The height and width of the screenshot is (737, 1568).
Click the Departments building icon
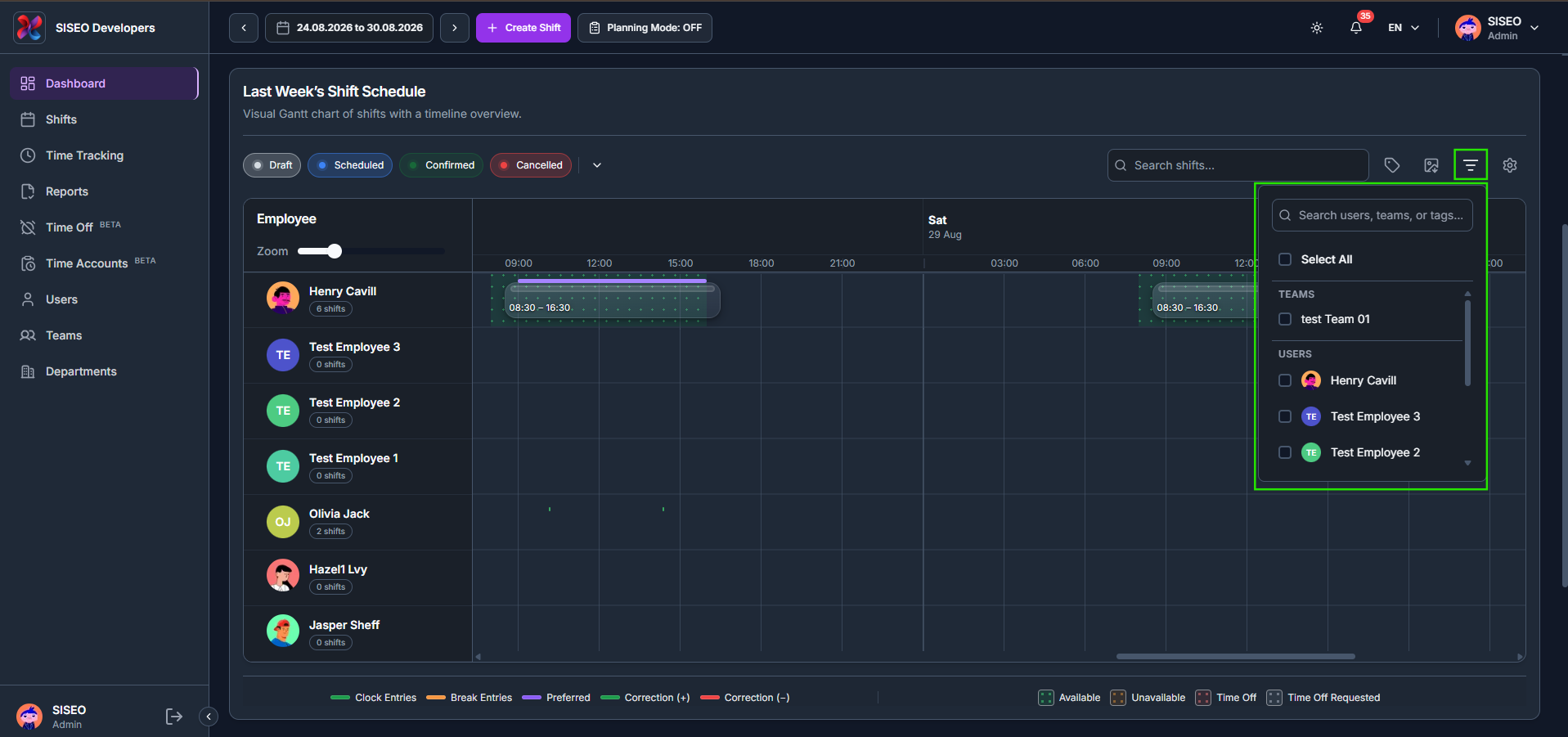tap(28, 371)
